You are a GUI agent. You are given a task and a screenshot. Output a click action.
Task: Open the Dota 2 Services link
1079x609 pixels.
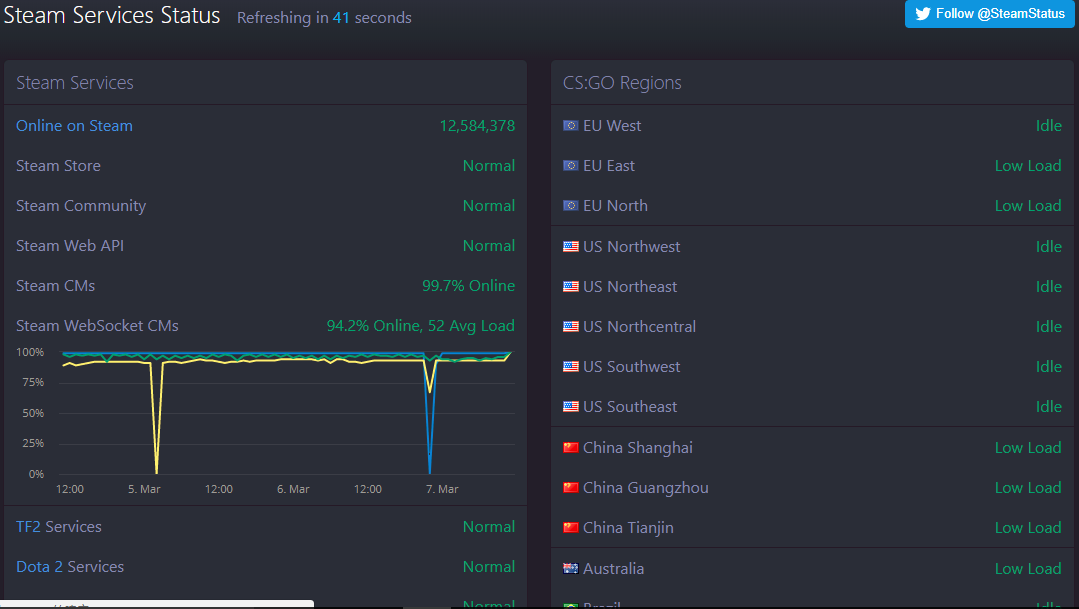pyautogui.click(x=70, y=567)
